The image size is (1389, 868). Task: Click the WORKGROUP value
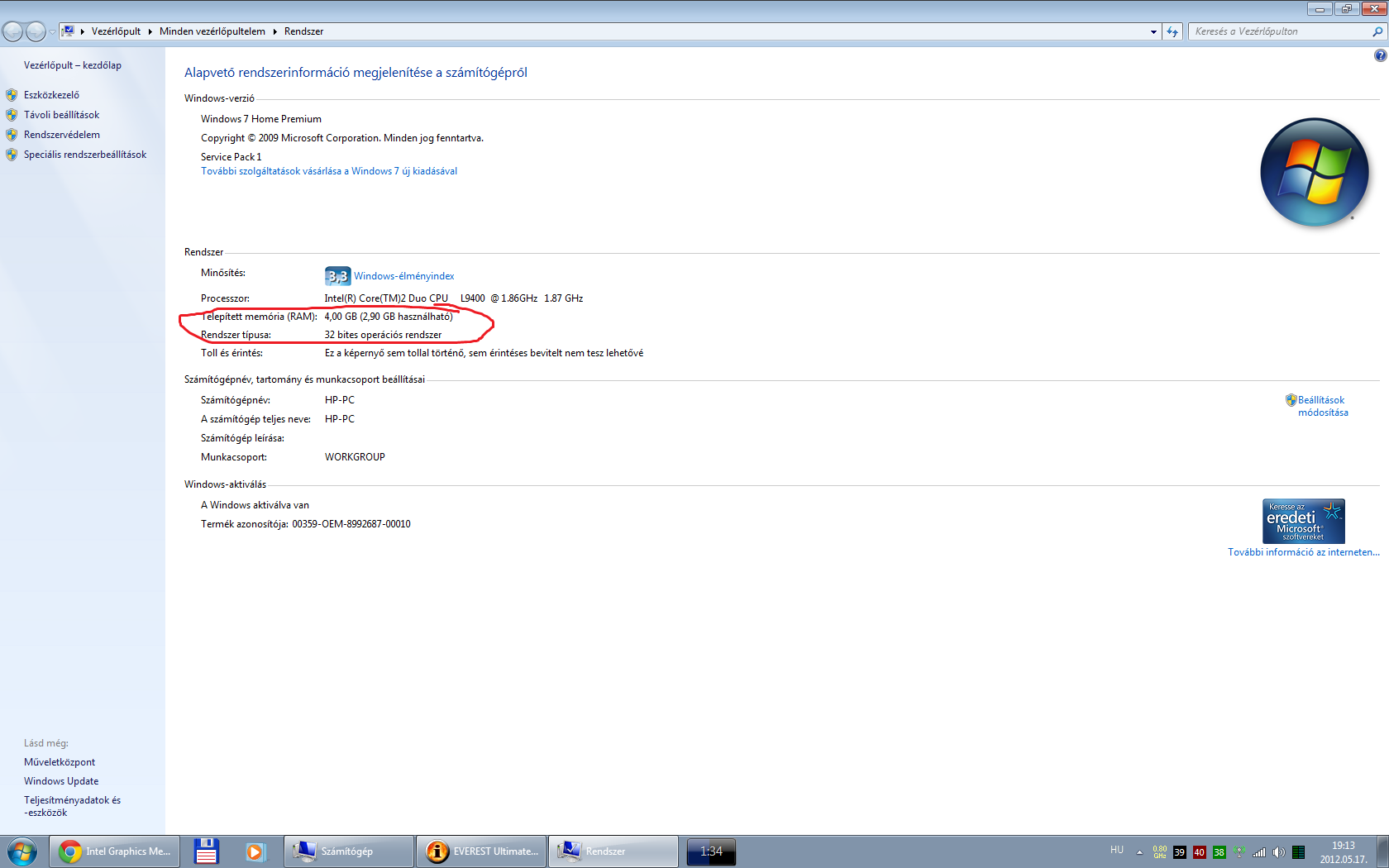pyautogui.click(x=355, y=457)
